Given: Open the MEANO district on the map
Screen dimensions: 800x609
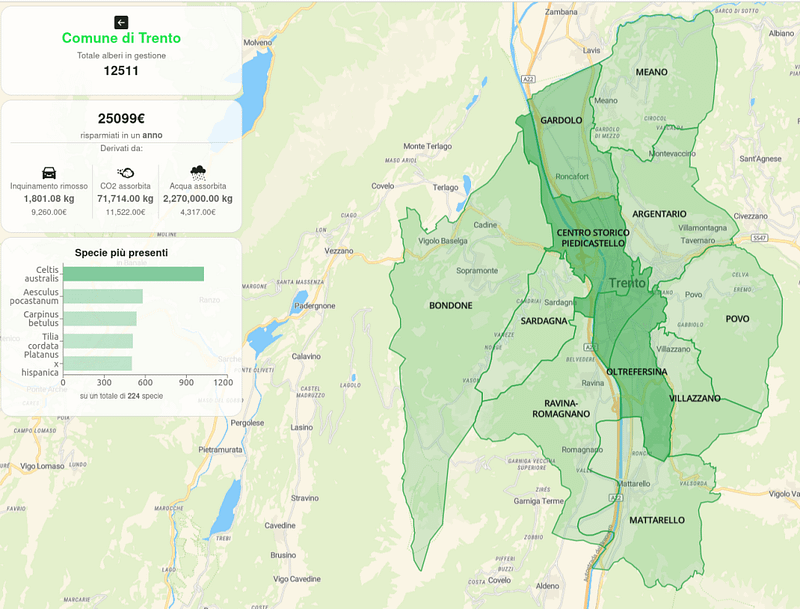Looking at the screenshot, I should coord(652,72).
